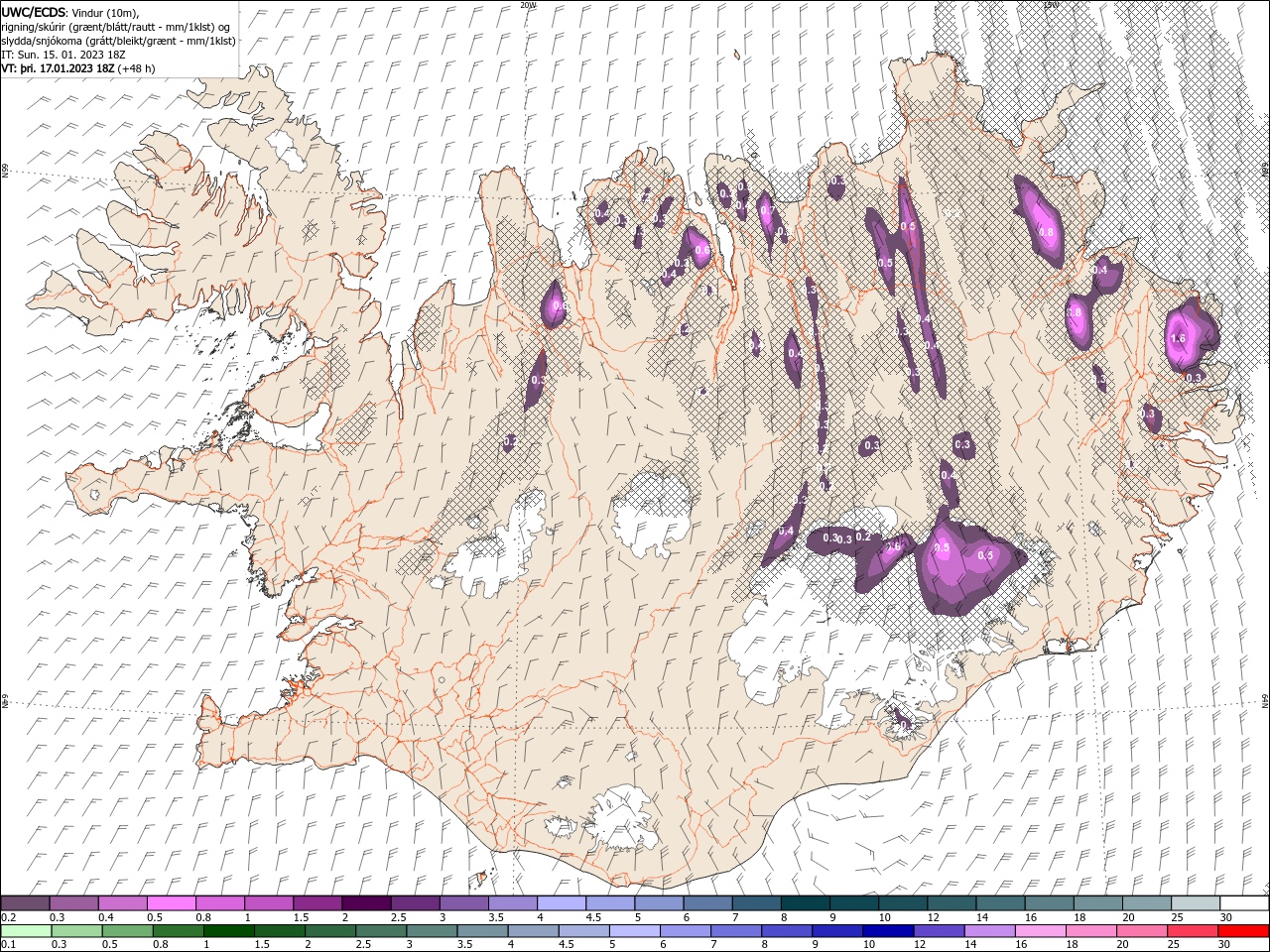
Task: Pick the grey-teal snow swatch between 18 and 20
Action: [1097, 903]
